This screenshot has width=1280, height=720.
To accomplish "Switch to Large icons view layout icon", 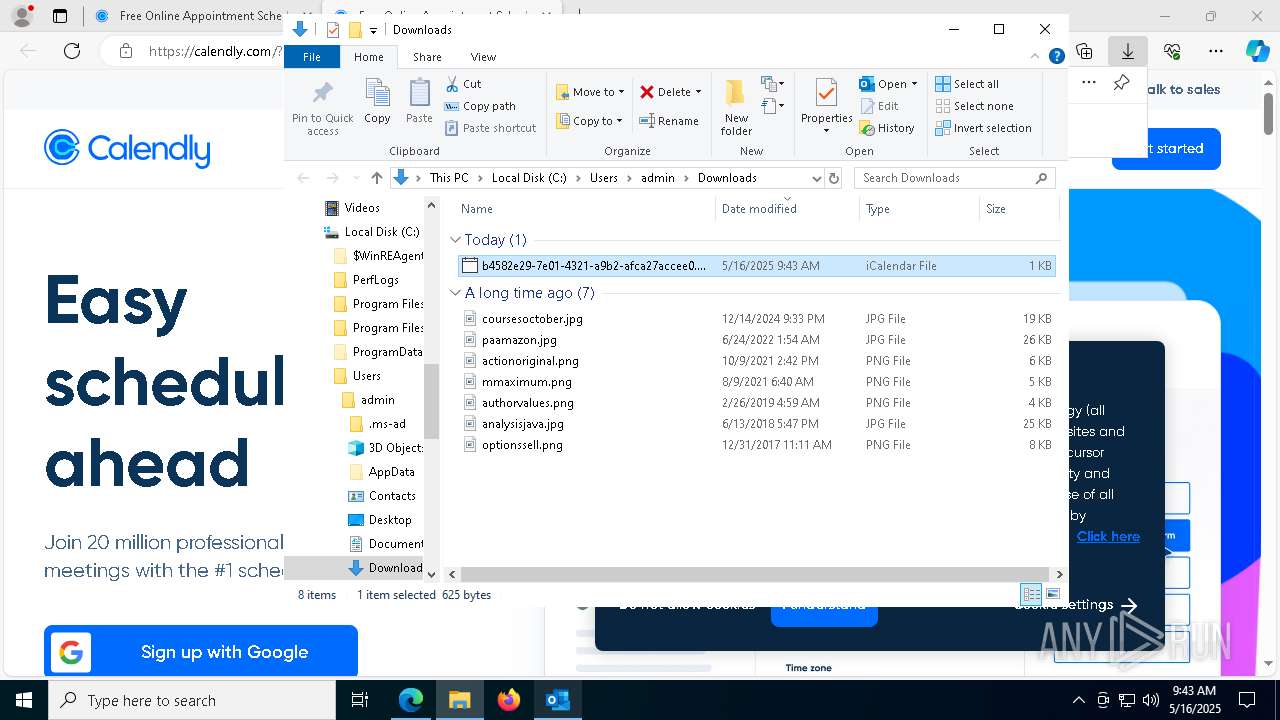I will point(1052,594).
